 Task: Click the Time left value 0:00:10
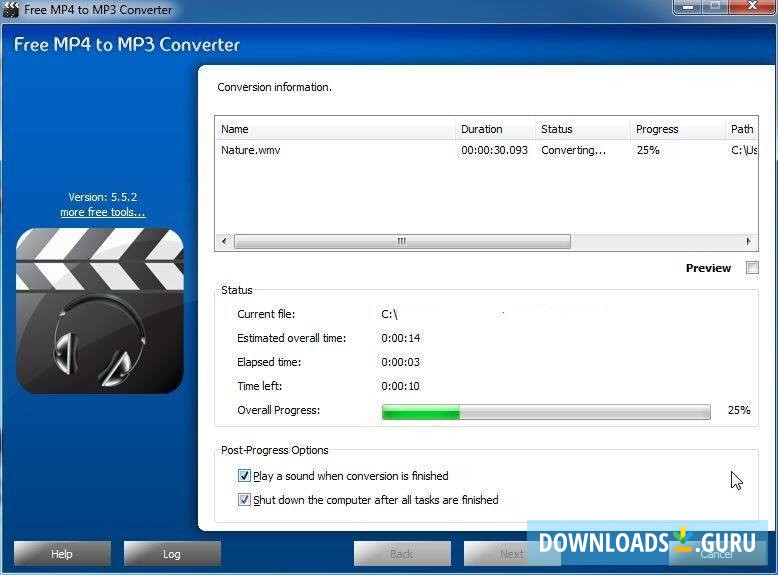point(400,386)
